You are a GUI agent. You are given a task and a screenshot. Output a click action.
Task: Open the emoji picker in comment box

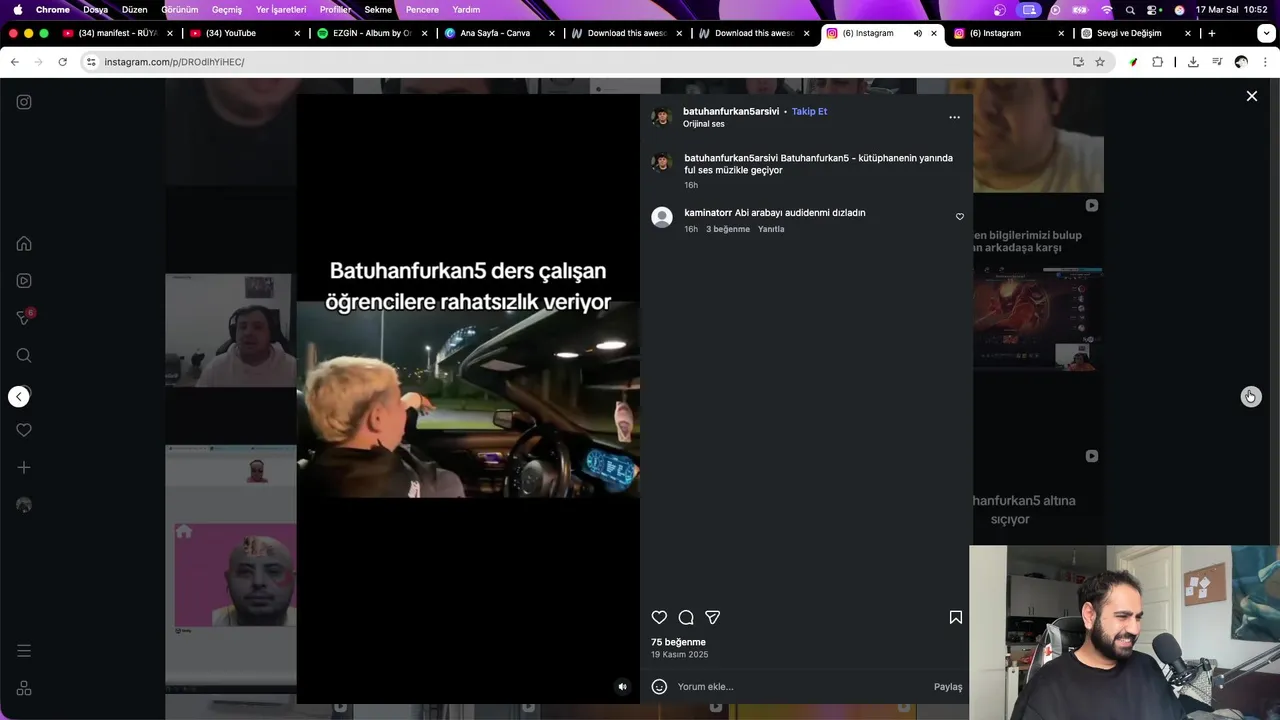(x=659, y=687)
